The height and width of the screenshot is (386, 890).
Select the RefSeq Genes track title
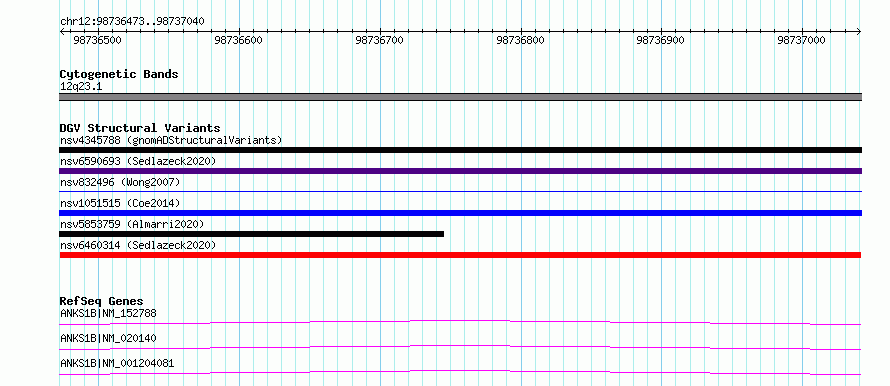click(102, 301)
